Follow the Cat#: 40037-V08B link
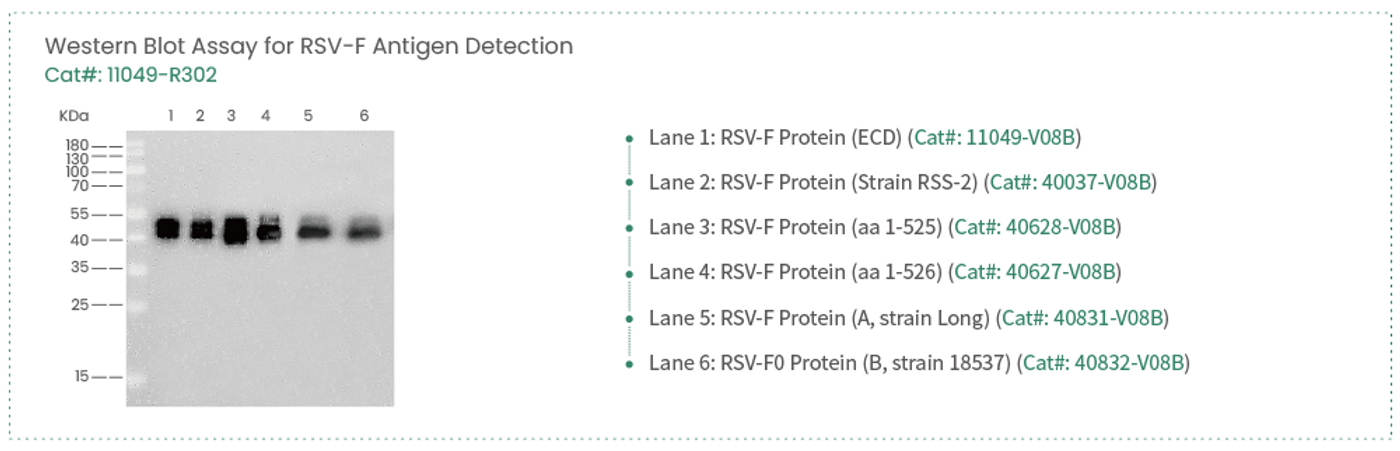Viewport: 1400px width, 451px height. [x=1070, y=183]
